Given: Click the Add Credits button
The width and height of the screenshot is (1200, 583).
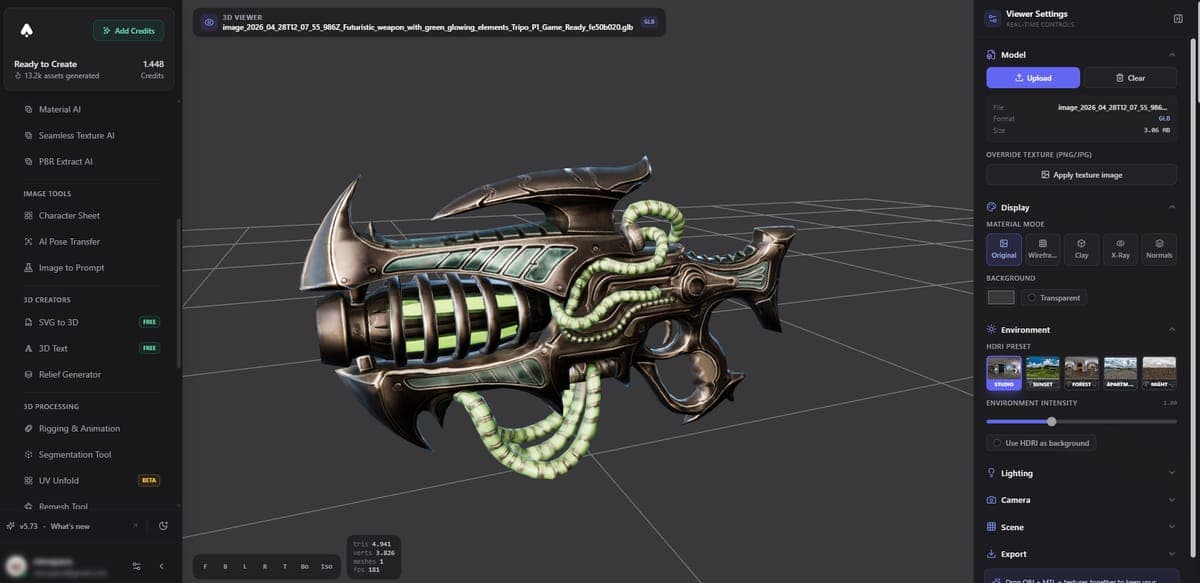Looking at the screenshot, I should click(x=129, y=31).
